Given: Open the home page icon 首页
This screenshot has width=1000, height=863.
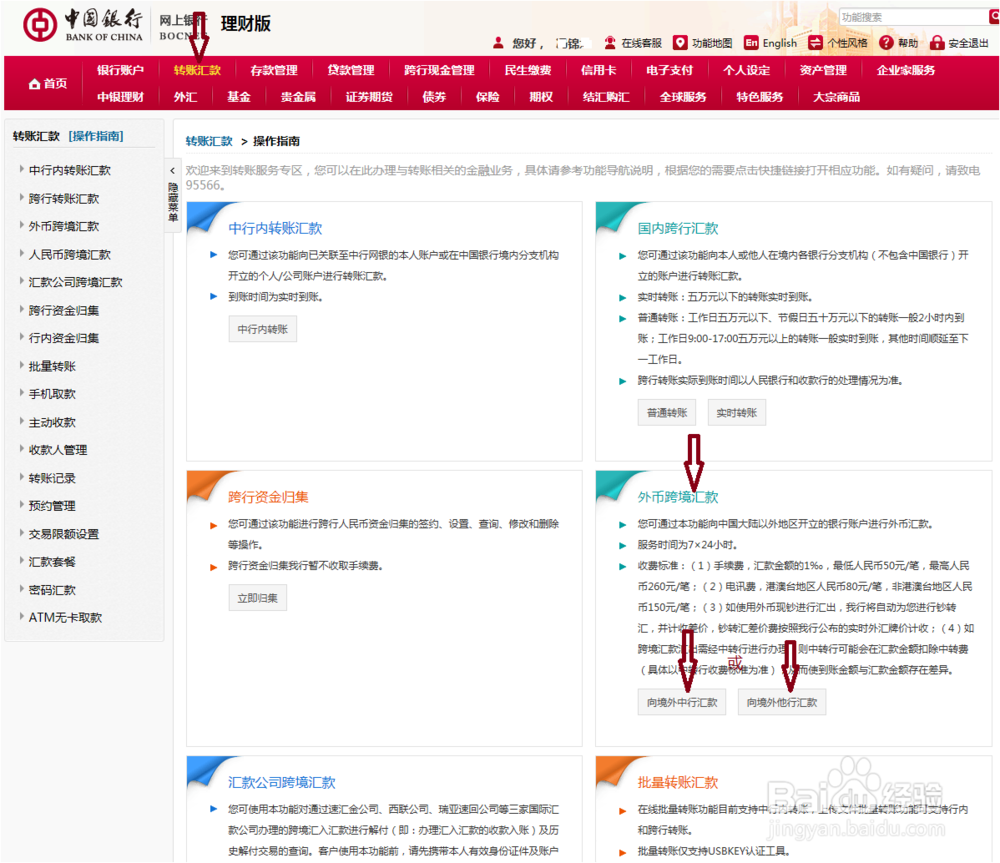Looking at the screenshot, I should coord(48,84).
